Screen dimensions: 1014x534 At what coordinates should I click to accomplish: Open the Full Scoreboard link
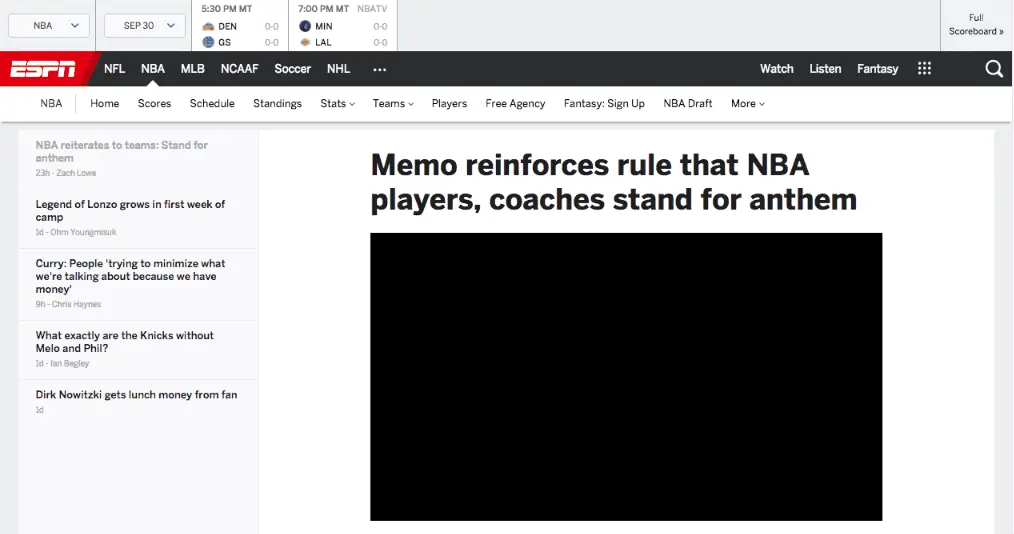pos(975,25)
